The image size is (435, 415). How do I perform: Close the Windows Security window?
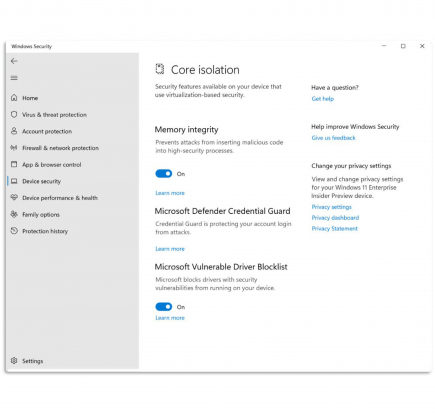coord(422,46)
